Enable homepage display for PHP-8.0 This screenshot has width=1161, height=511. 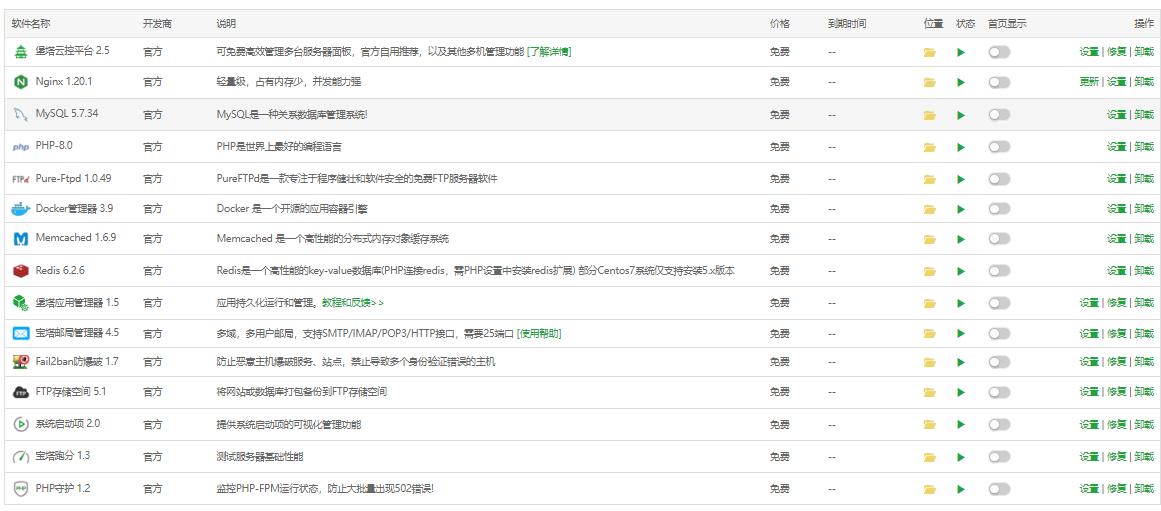pos(999,147)
